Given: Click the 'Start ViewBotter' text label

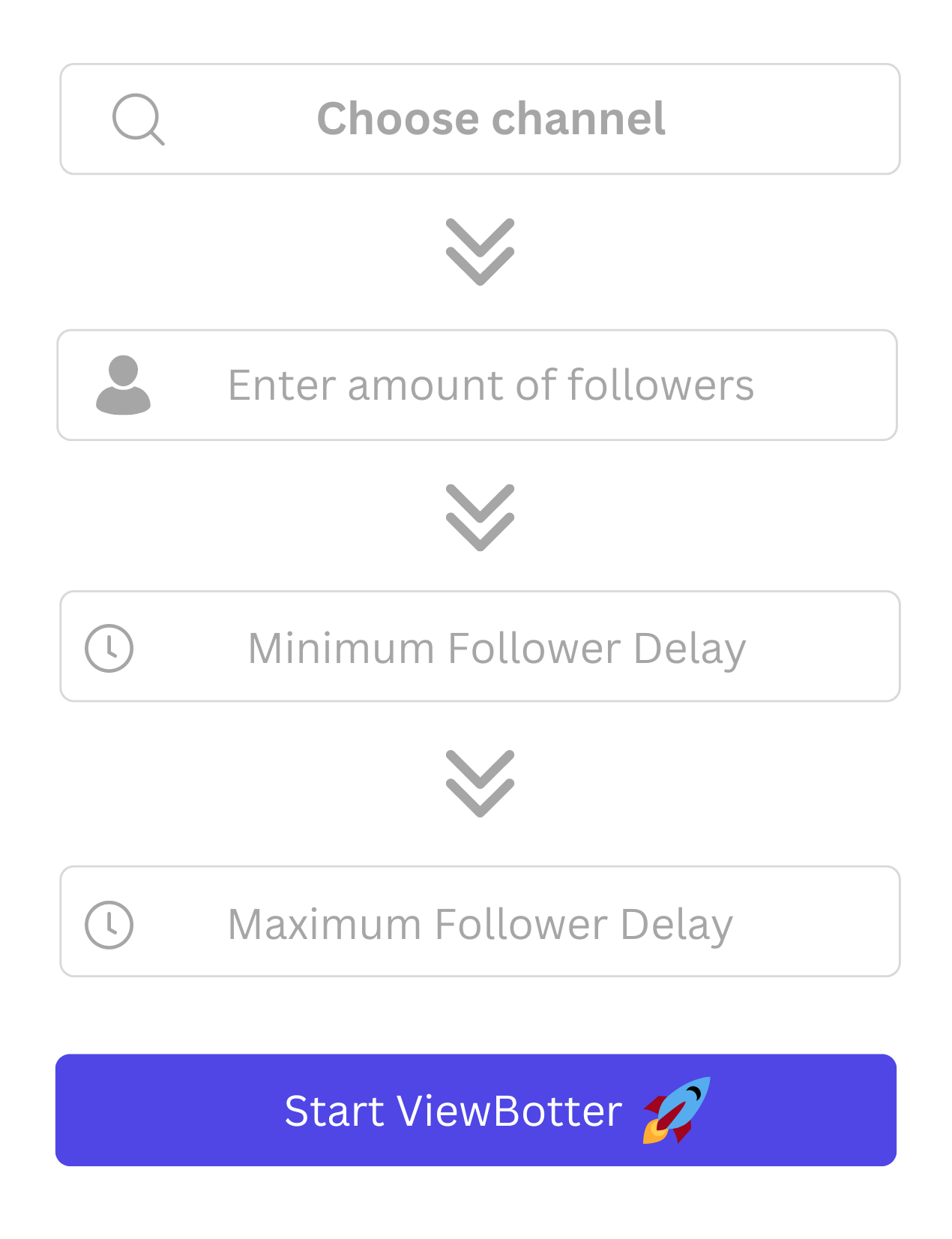Looking at the screenshot, I should pos(453,1111).
